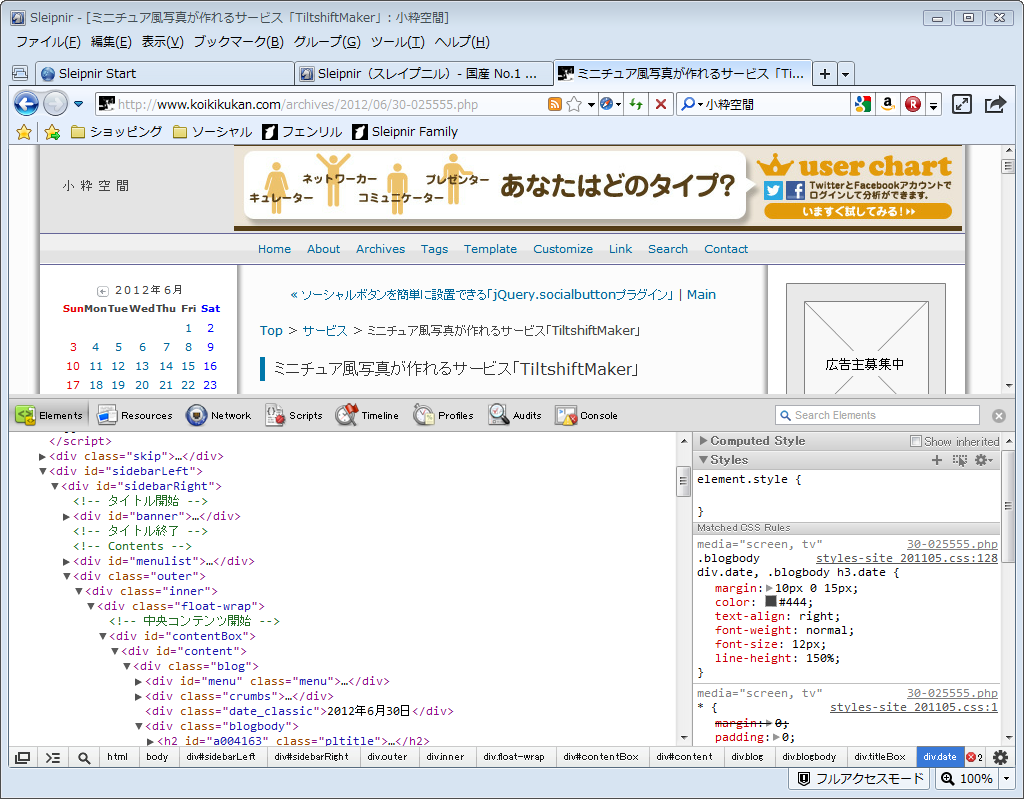Click the user chart banner advertisement
The width and height of the screenshot is (1024, 799).
[x=598, y=189]
